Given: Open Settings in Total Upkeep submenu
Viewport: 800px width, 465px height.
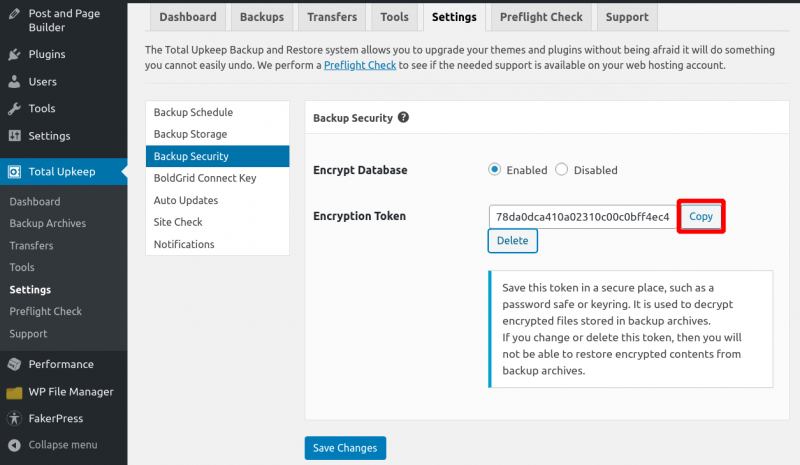Looking at the screenshot, I should pyautogui.click(x=30, y=289).
